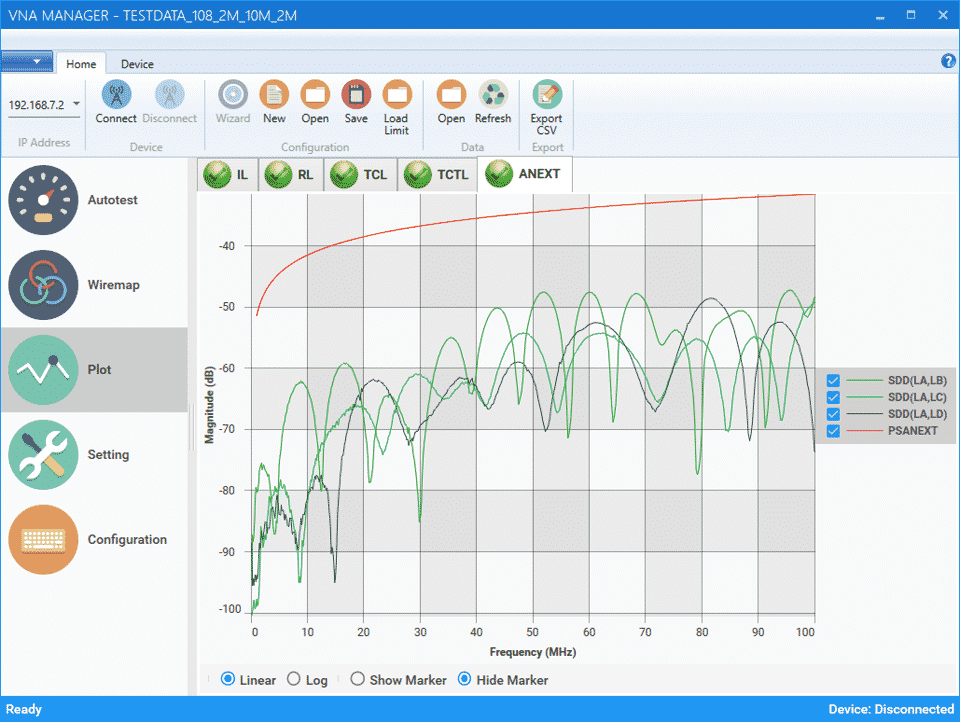Click the 'Magnitude (dB)' axis title
Viewport: 960px width, 722px height.
[209, 405]
